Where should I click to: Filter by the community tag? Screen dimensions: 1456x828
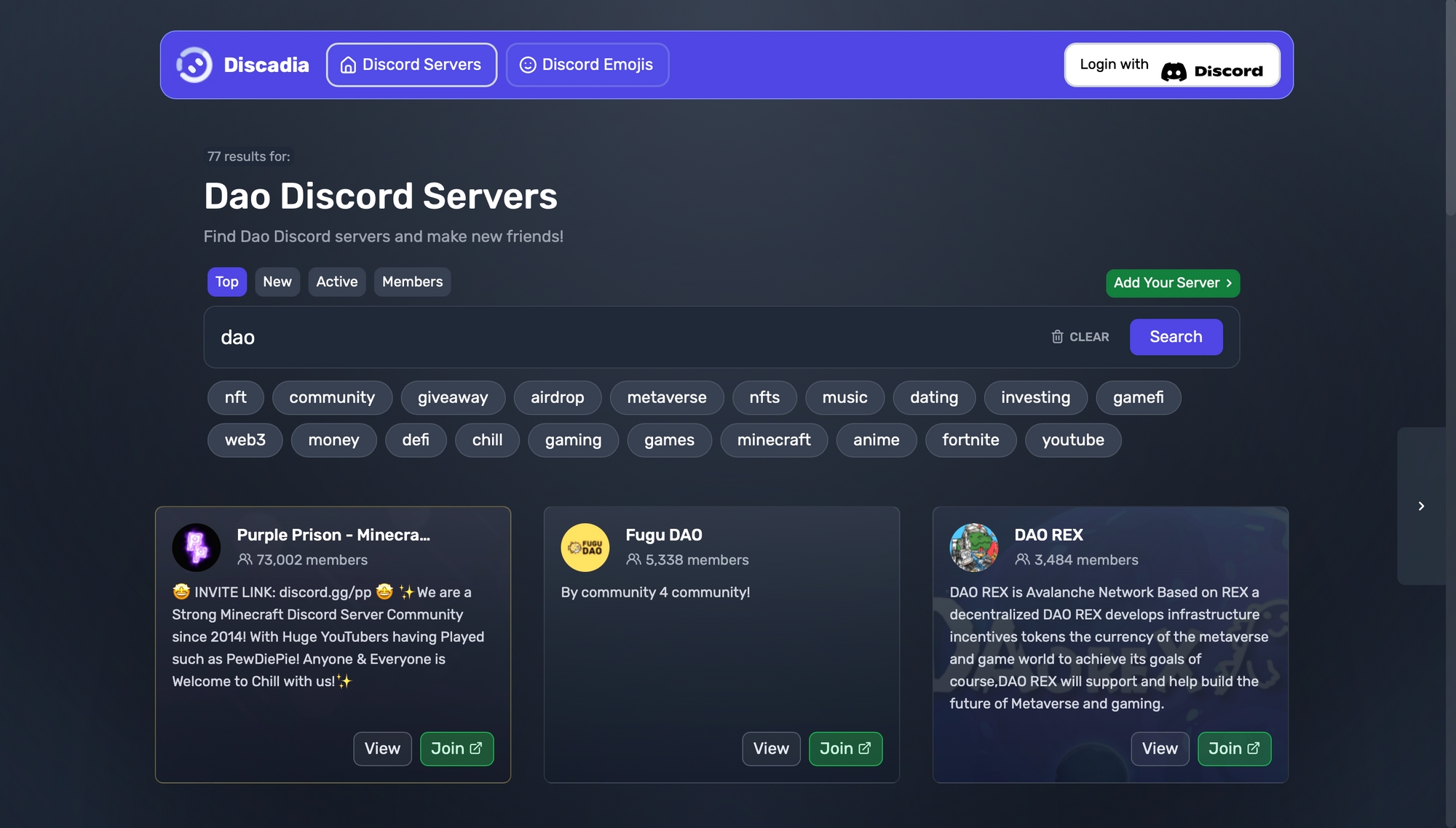pyautogui.click(x=332, y=397)
